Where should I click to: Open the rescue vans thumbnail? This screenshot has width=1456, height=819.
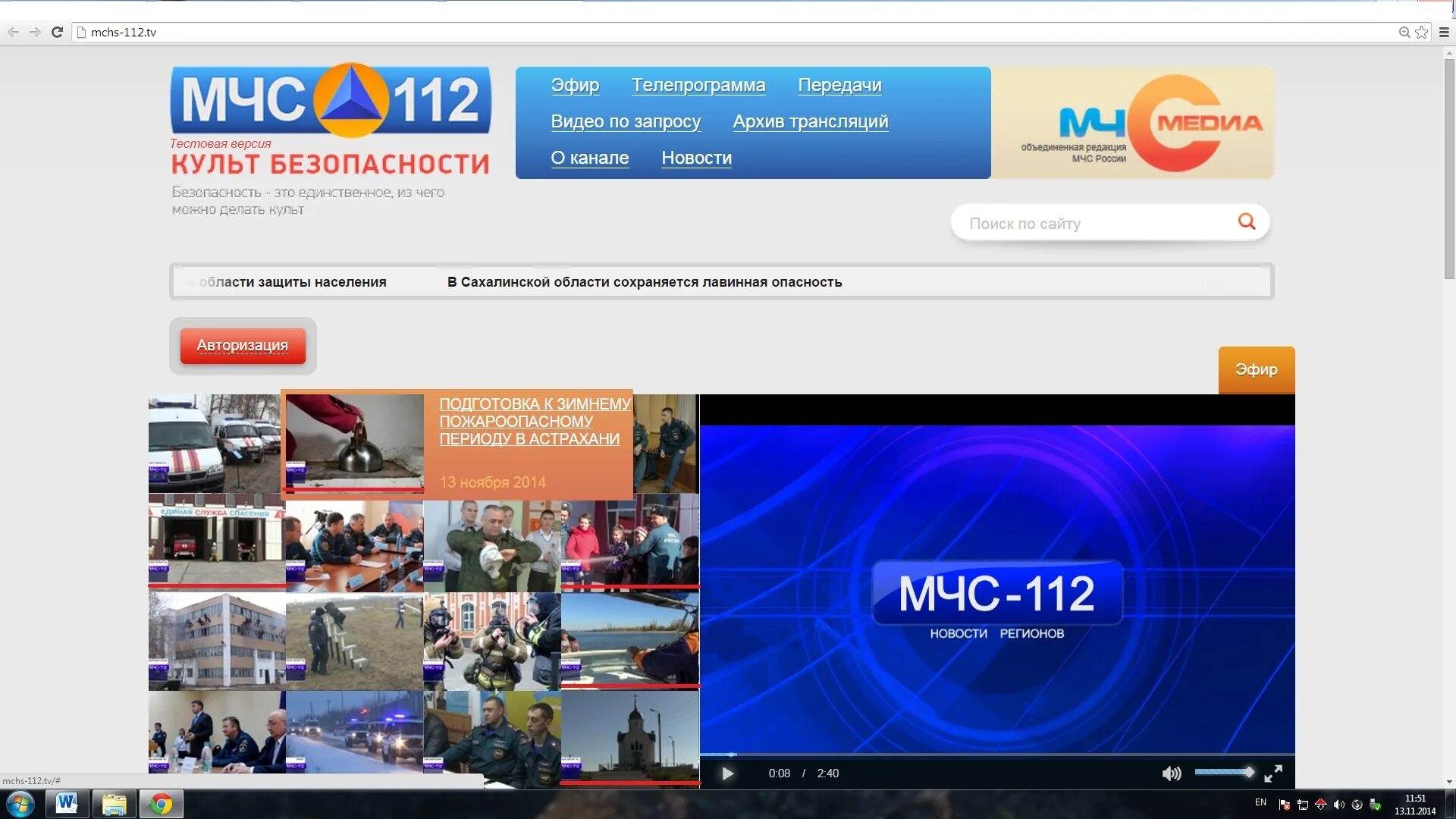[x=214, y=444]
